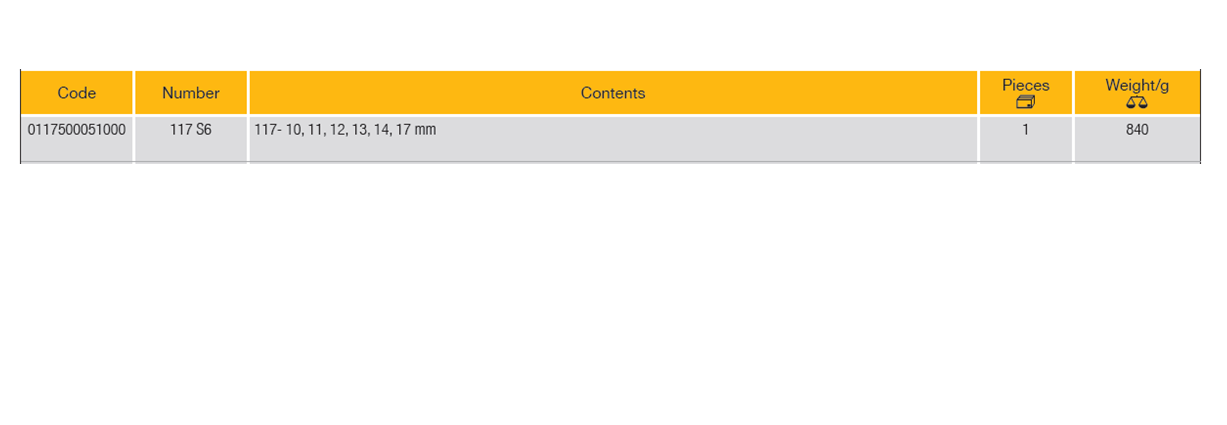1227x425 pixels.
Task: Select the weight value 840
Action: click(1137, 129)
